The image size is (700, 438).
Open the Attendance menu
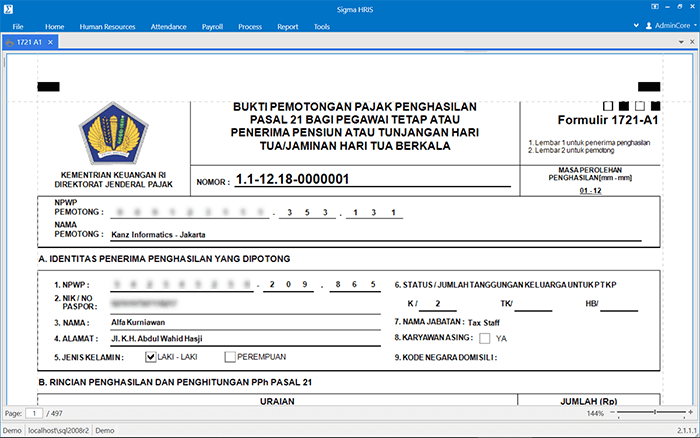(168, 27)
